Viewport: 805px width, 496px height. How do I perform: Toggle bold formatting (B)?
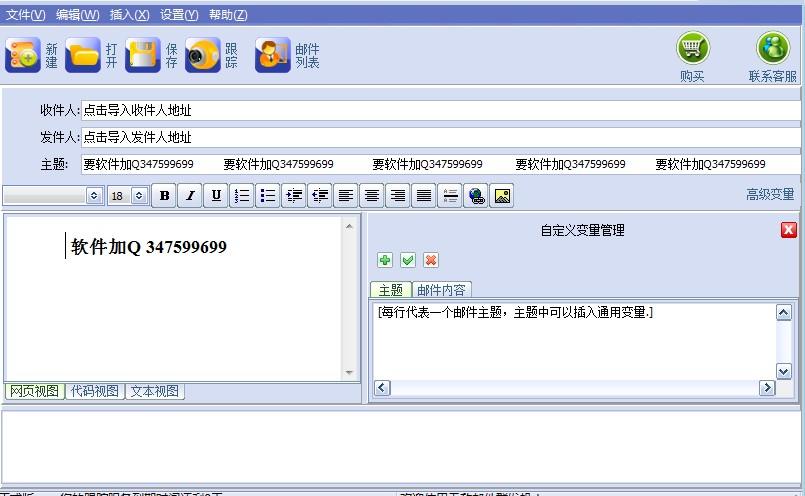[164, 196]
